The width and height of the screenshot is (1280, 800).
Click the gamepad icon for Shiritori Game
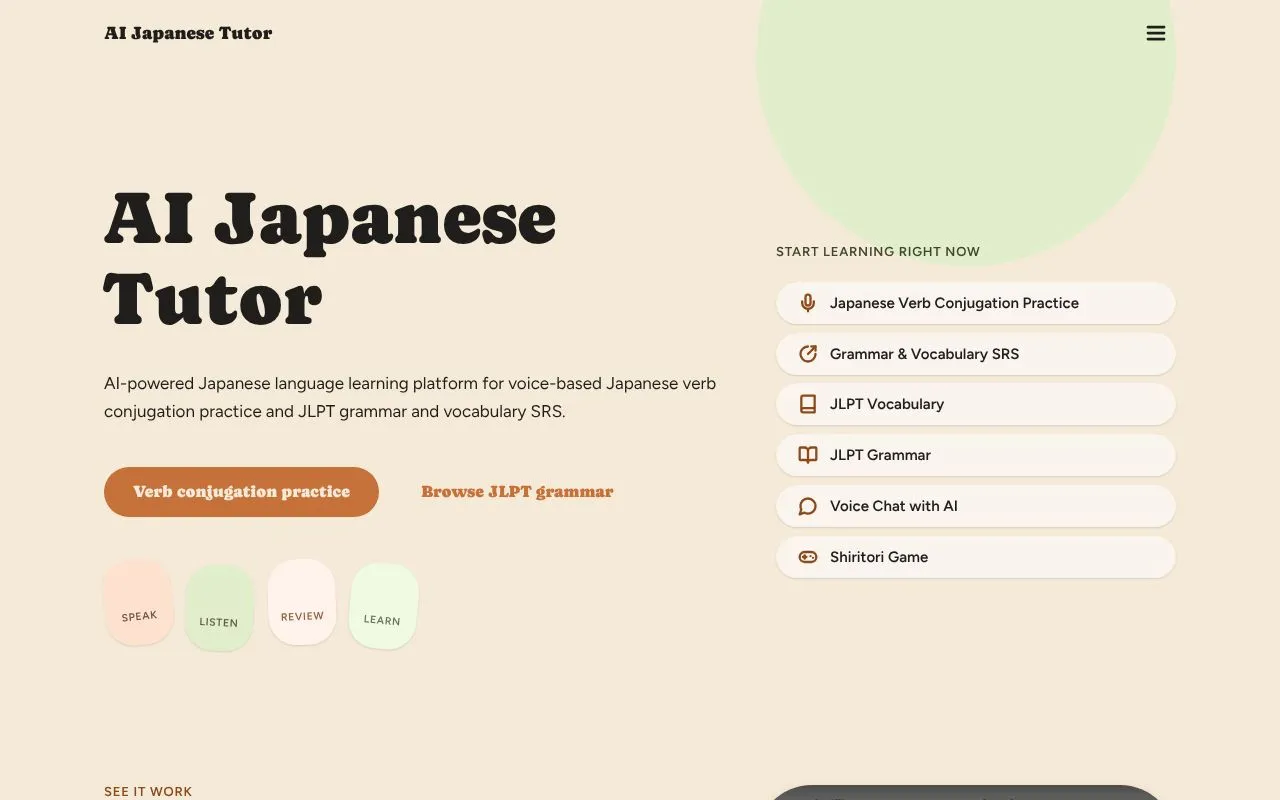tap(808, 557)
